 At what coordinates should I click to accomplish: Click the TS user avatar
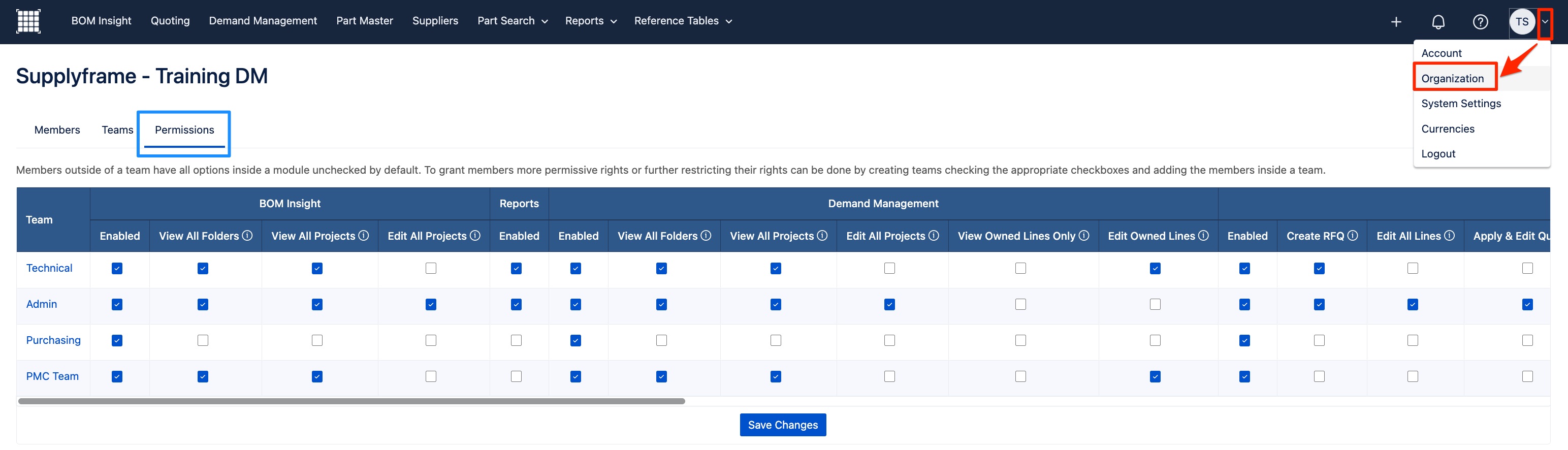pyautogui.click(x=1522, y=22)
